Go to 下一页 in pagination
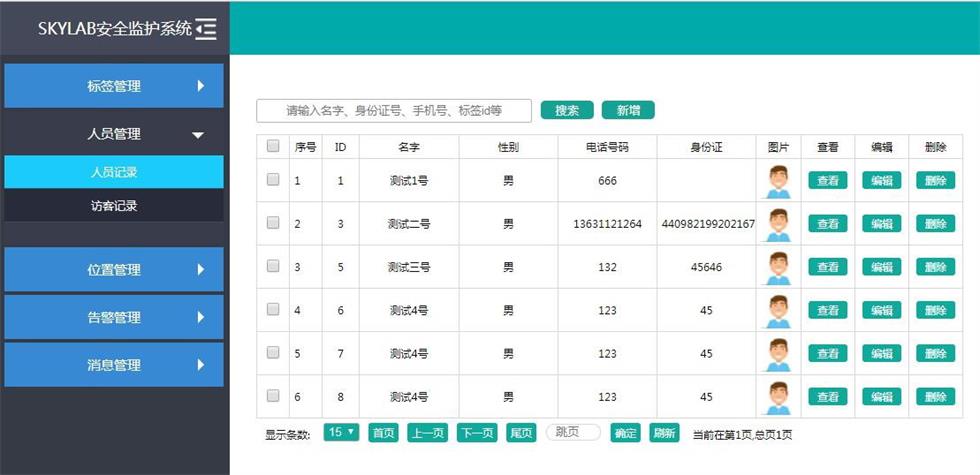This screenshot has height=475, width=980. coord(477,433)
